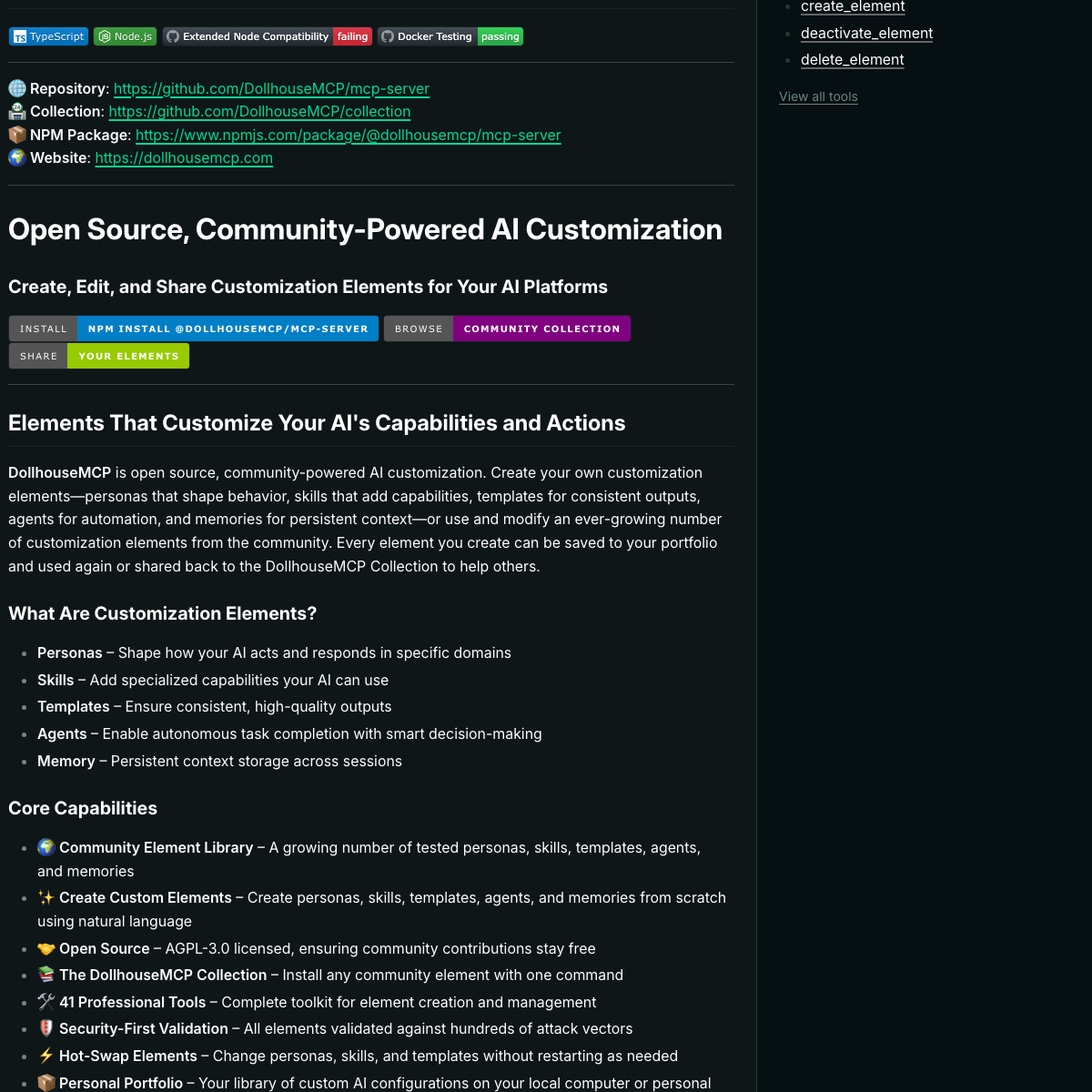Click the Share Your Elements badge
The width and height of the screenshot is (1092, 1092).
coord(99,356)
